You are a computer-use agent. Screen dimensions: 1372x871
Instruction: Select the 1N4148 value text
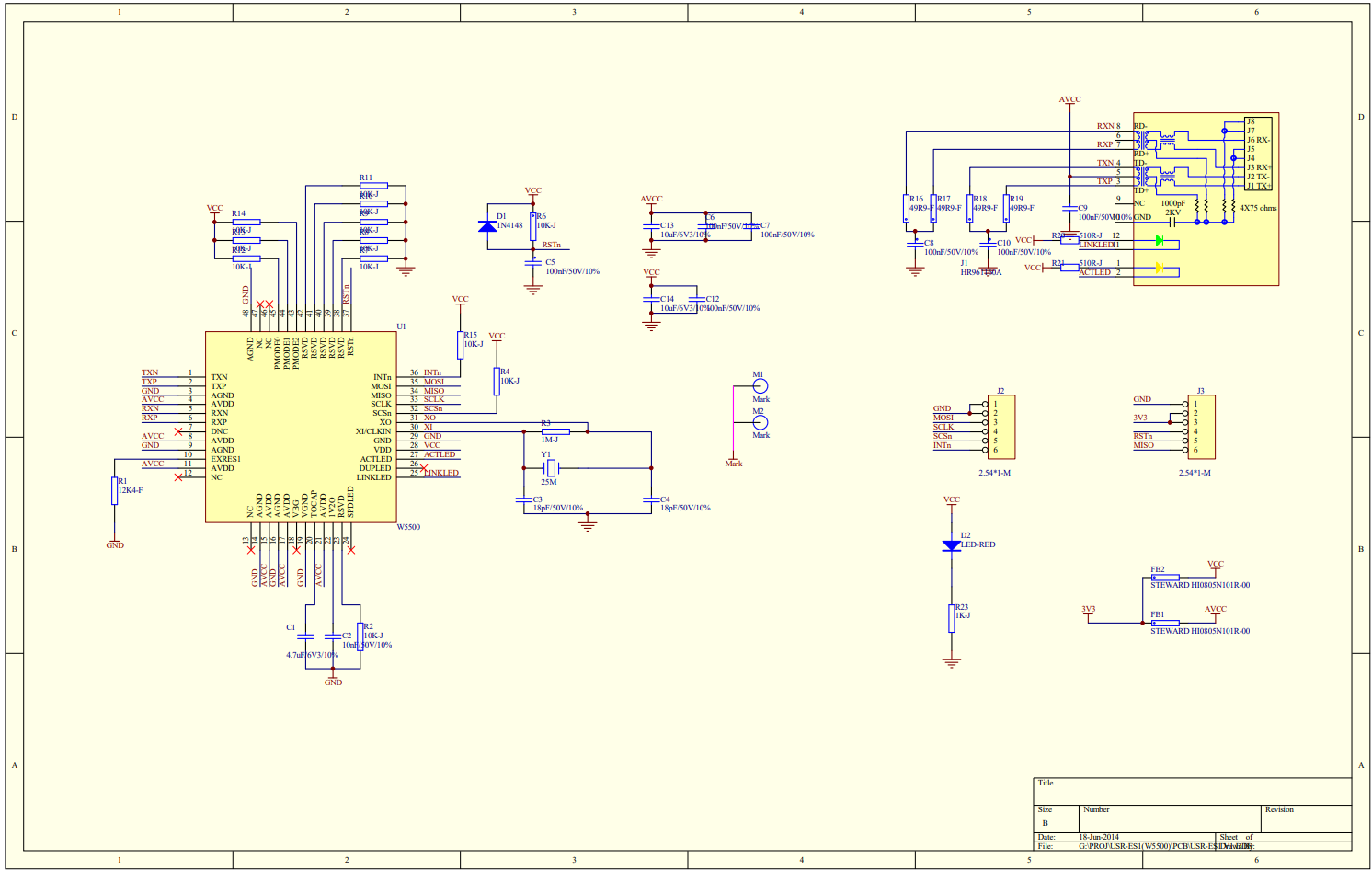[509, 225]
